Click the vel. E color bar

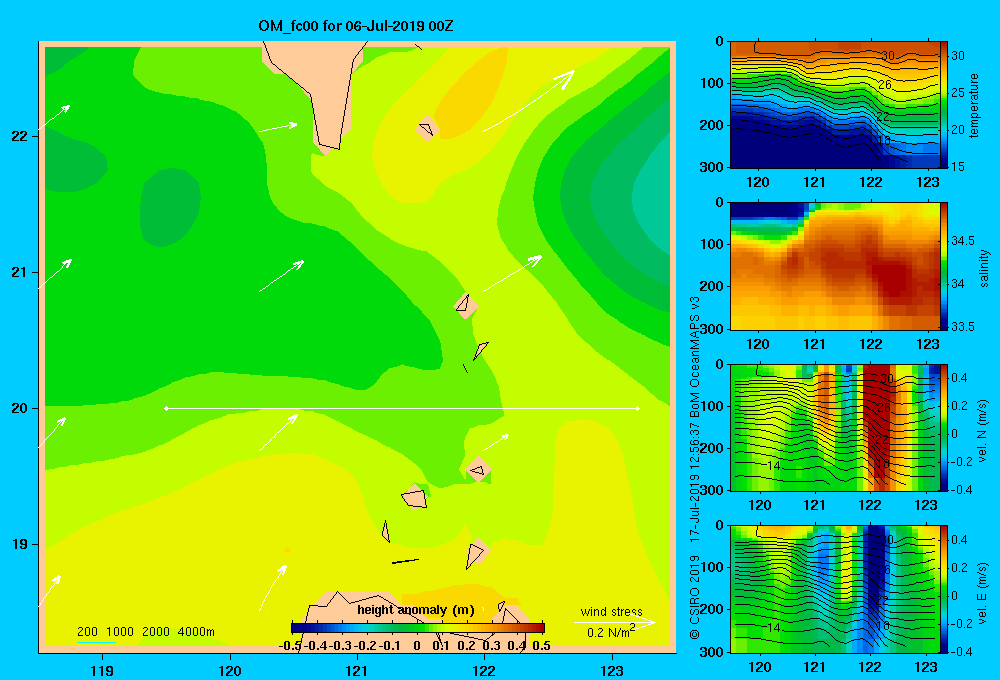[x=944, y=589]
